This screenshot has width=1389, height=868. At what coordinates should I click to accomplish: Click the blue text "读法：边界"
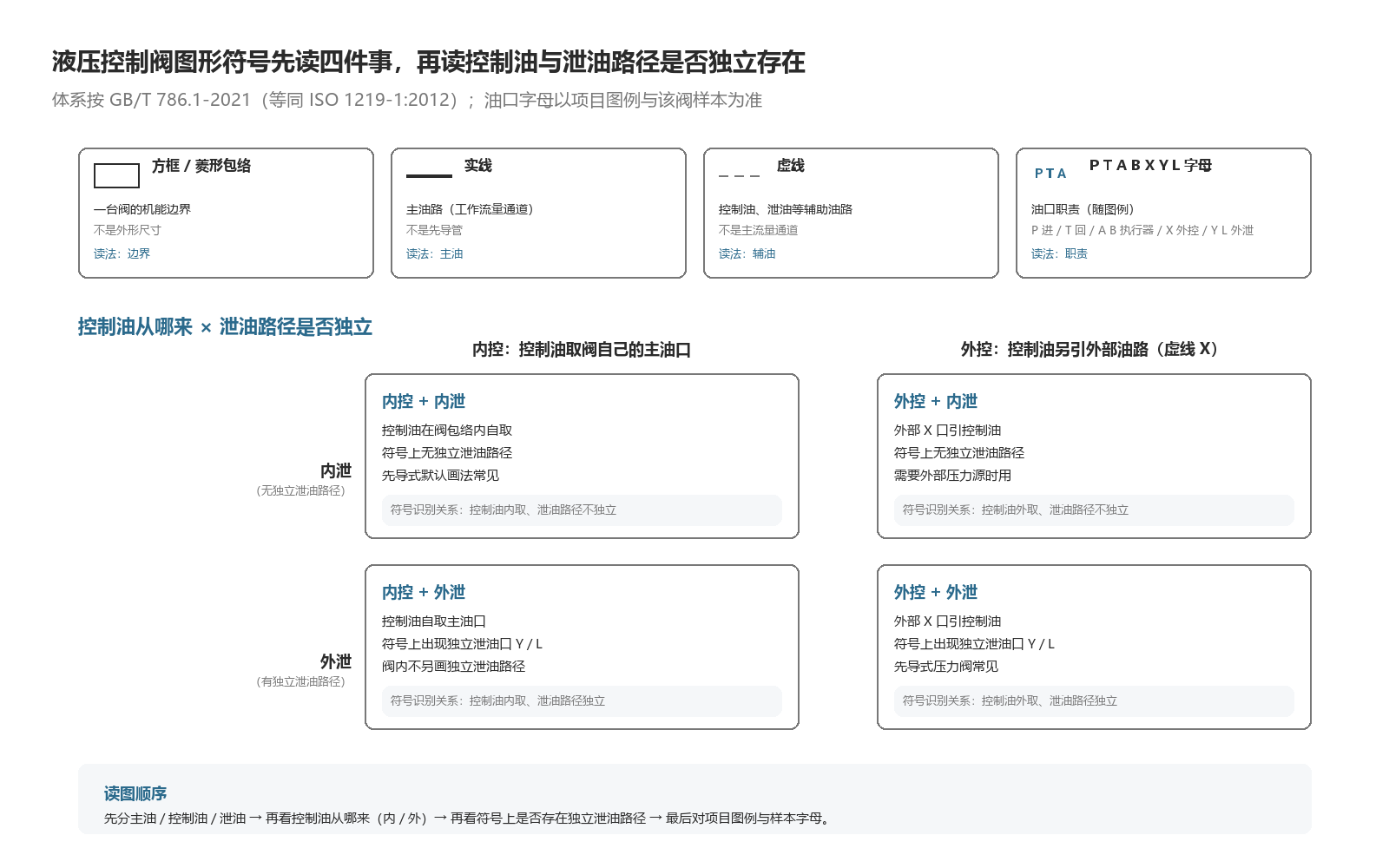[122, 253]
